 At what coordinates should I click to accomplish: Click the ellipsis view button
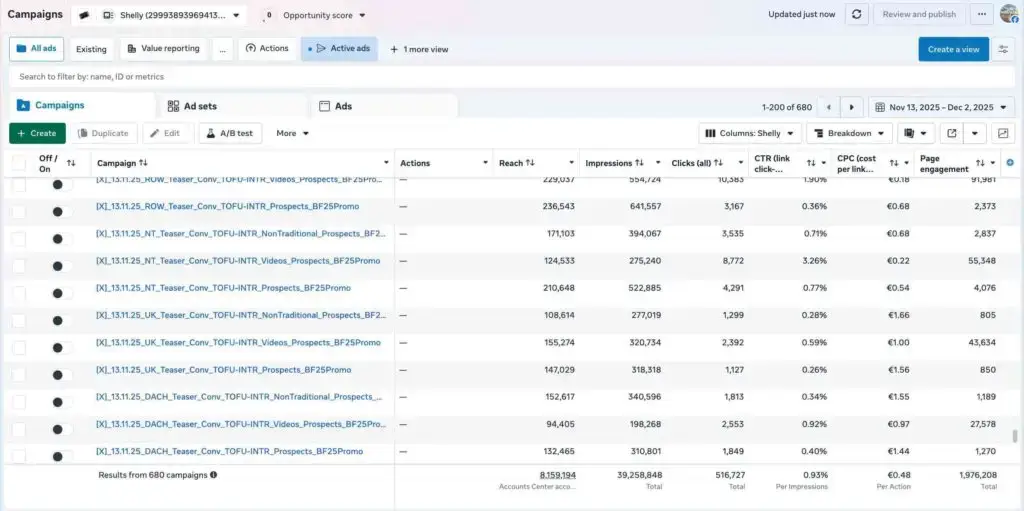(x=222, y=49)
